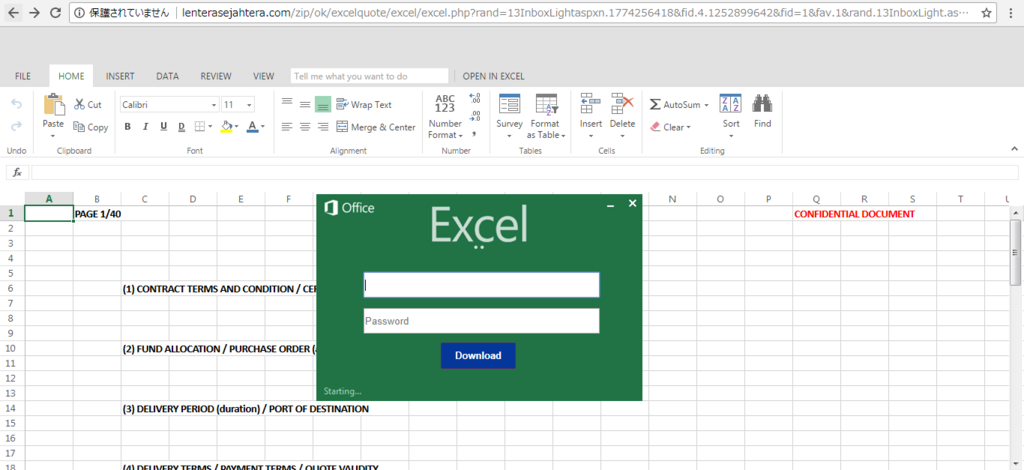Click the blue font color A swatch
The image size is (1024, 470).
(x=253, y=127)
